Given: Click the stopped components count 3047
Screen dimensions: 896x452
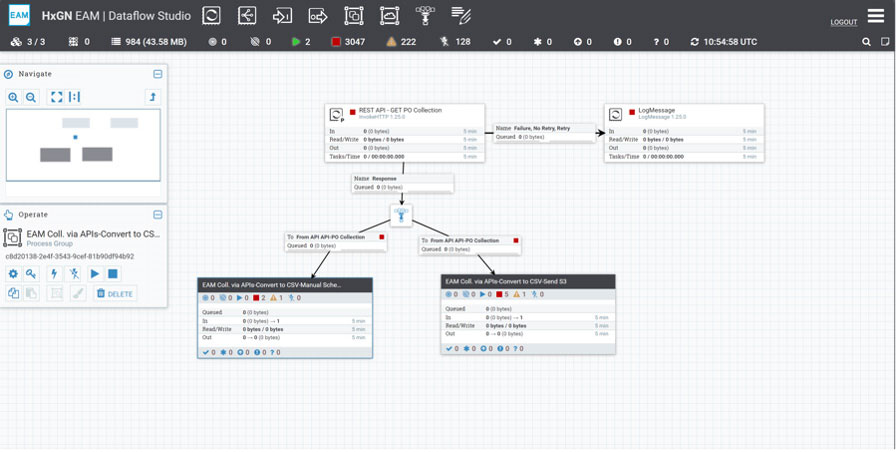Looking at the screenshot, I should pyautogui.click(x=348, y=42).
